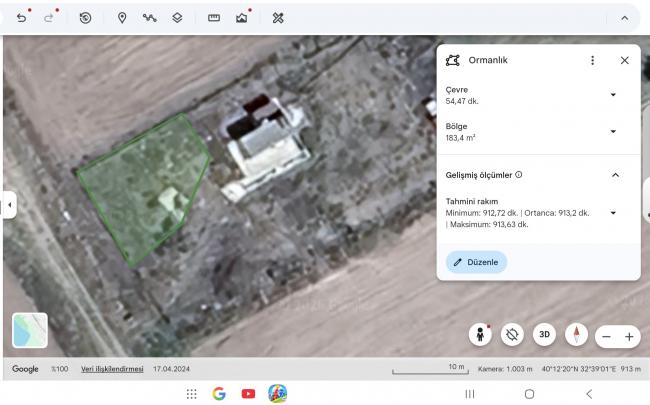Image resolution: width=650 pixels, height=405 pixels.
Task: Open the Bölge area unit dropdown
Action: click(x=613, y=132)
